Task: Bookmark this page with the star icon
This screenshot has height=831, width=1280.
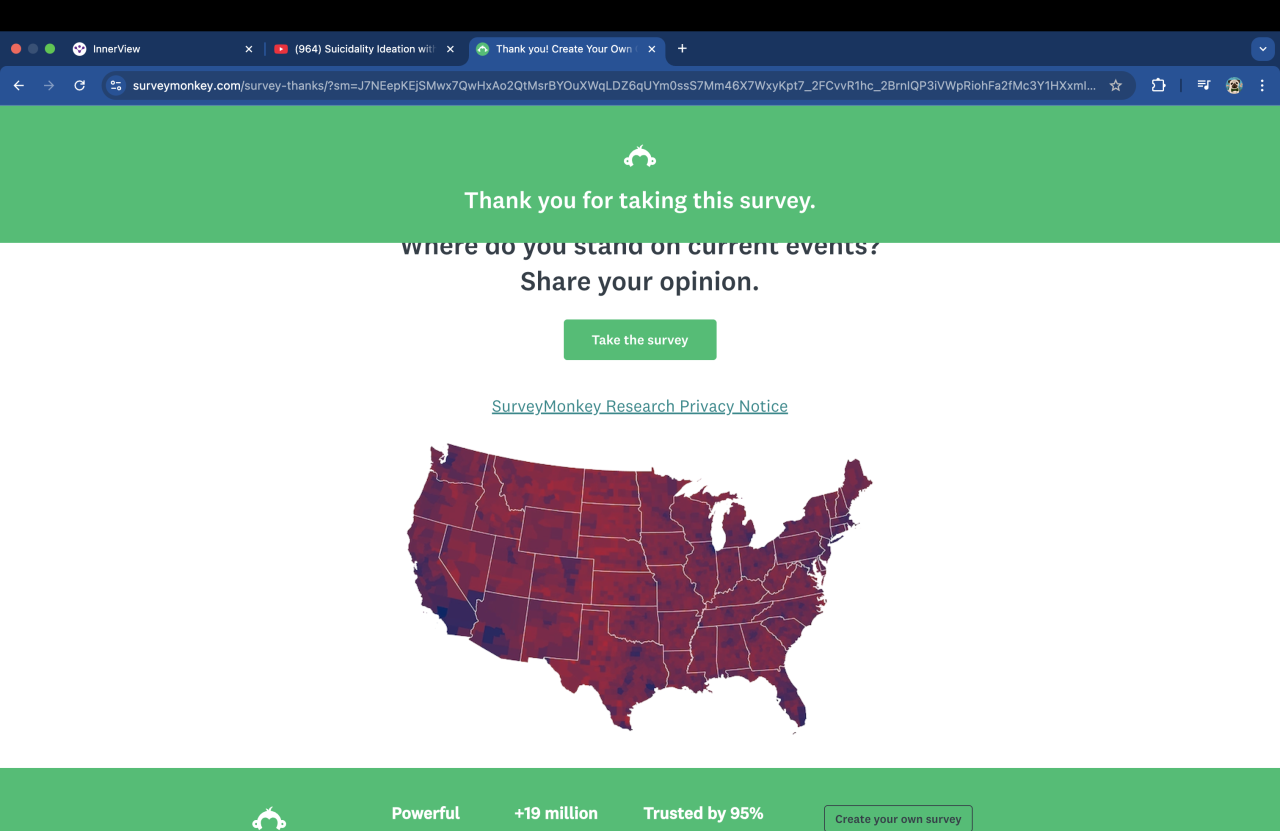Action: 1116,86
